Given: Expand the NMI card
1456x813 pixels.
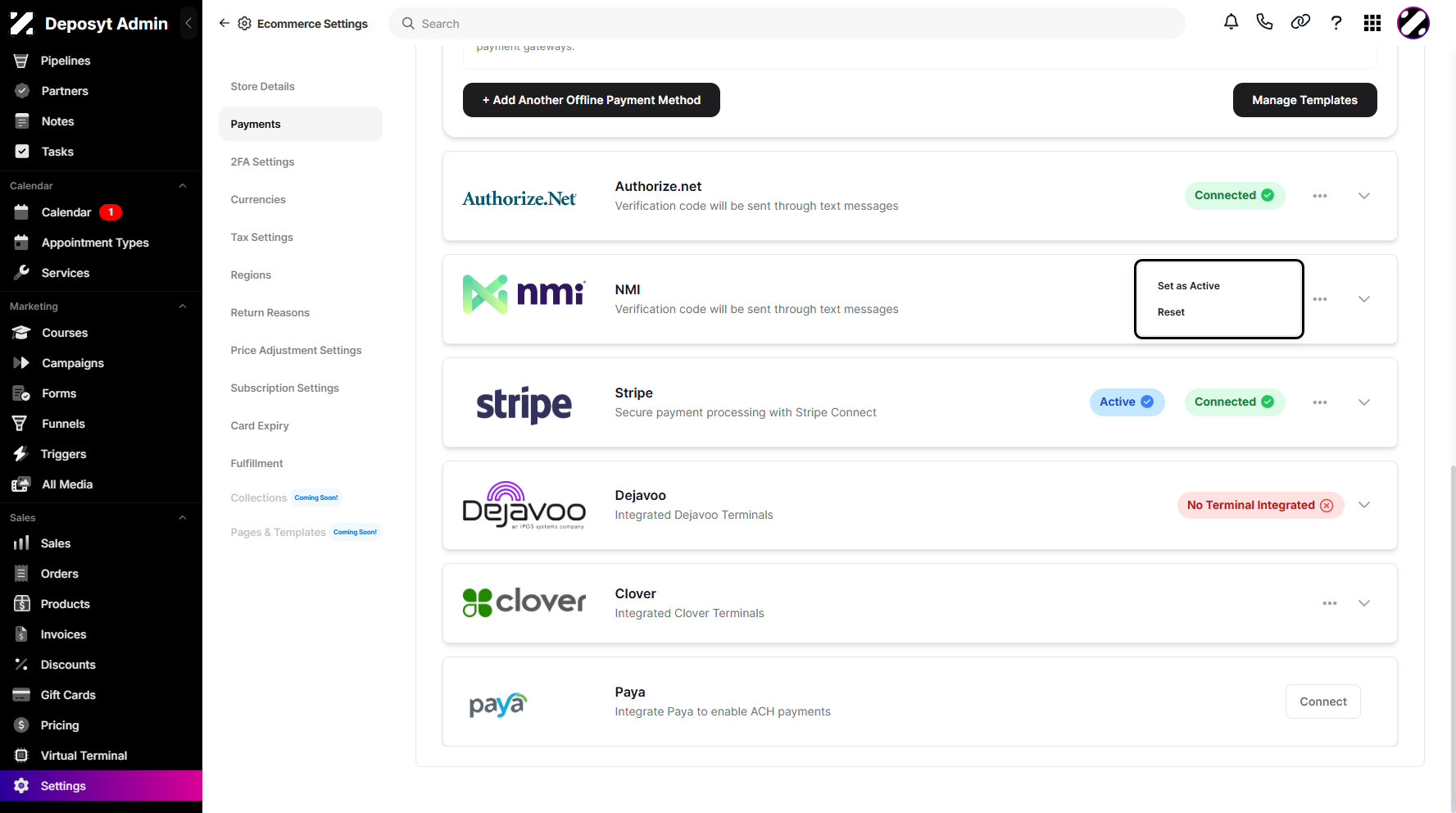Looking at the screenshot, I should click(x=1364, y=299).
